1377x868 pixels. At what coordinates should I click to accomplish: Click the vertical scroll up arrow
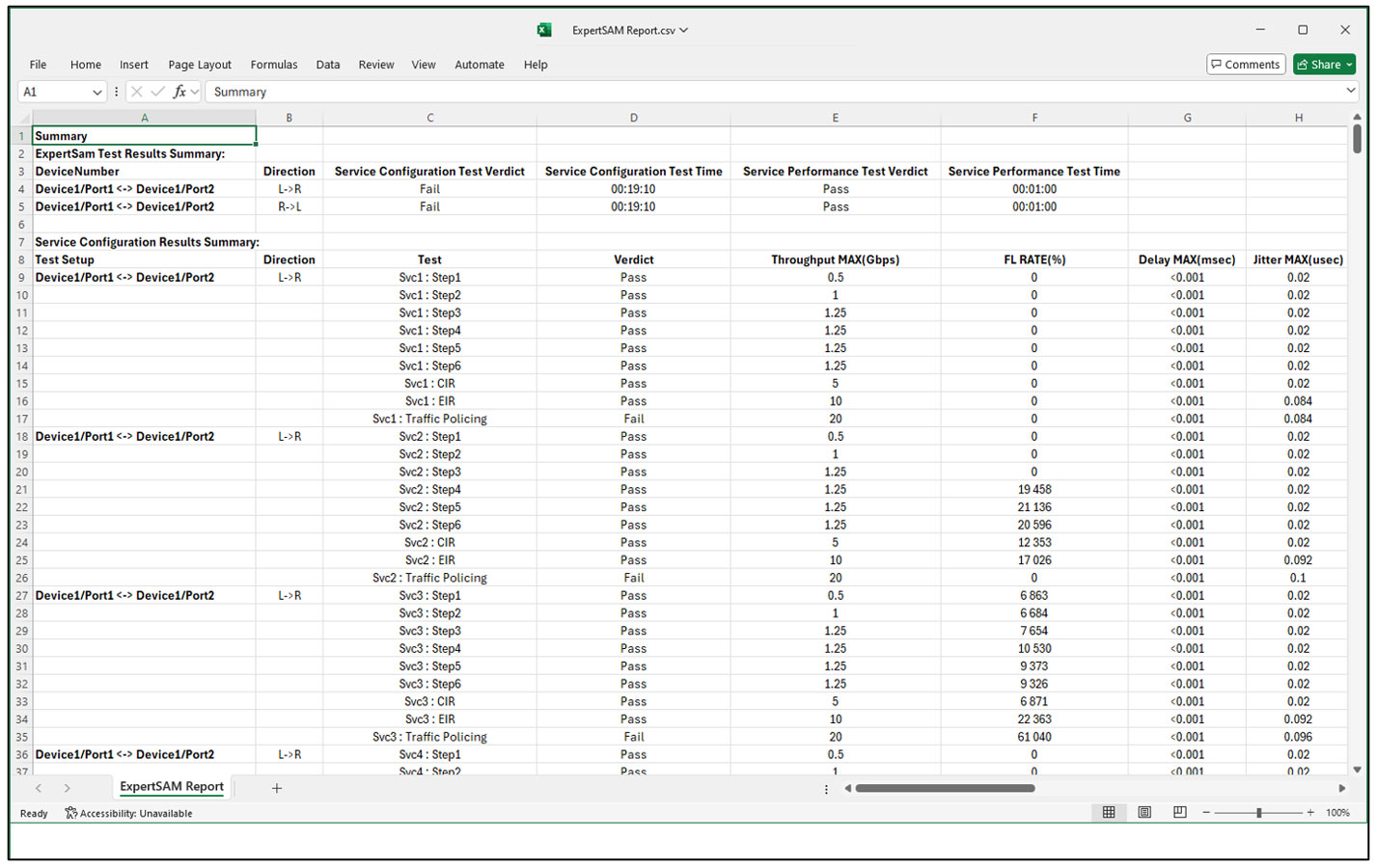tap(1357, 118)
